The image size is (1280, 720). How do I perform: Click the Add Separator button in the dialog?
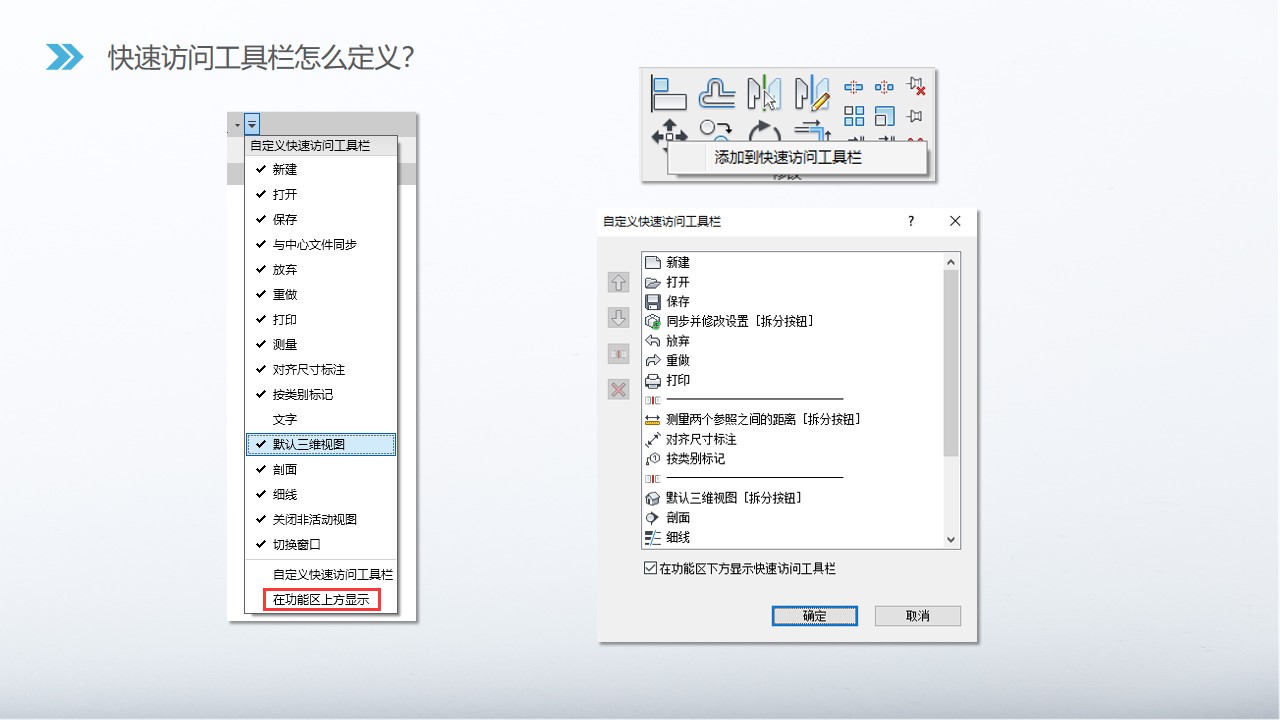pos(618,354)
